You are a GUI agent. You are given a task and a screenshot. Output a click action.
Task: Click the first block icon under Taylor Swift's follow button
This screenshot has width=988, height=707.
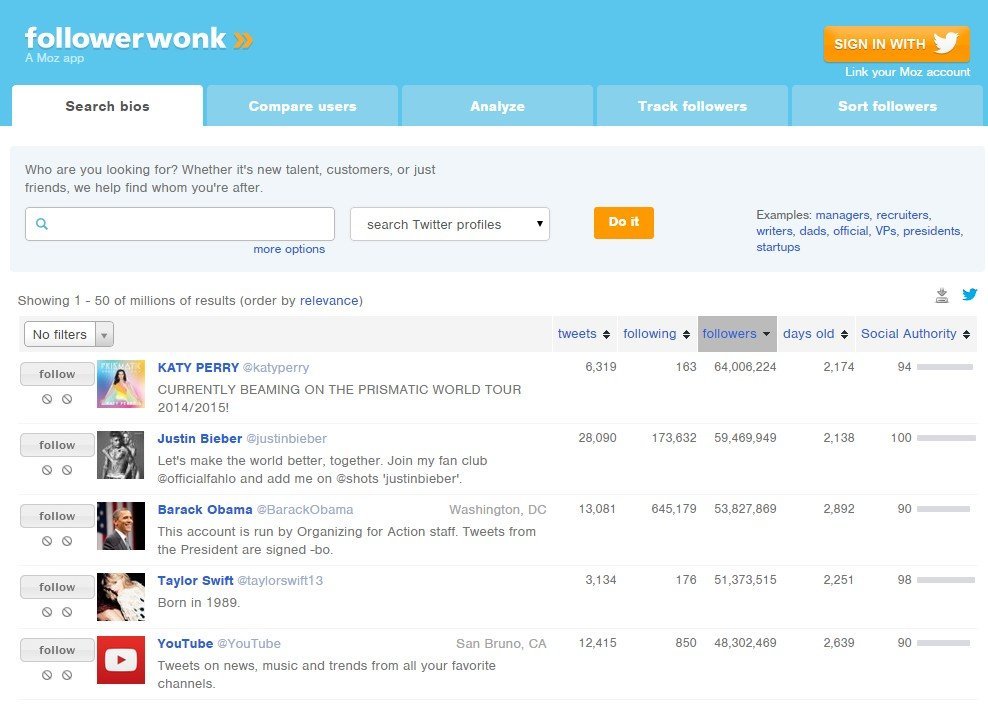pos(47,612)
